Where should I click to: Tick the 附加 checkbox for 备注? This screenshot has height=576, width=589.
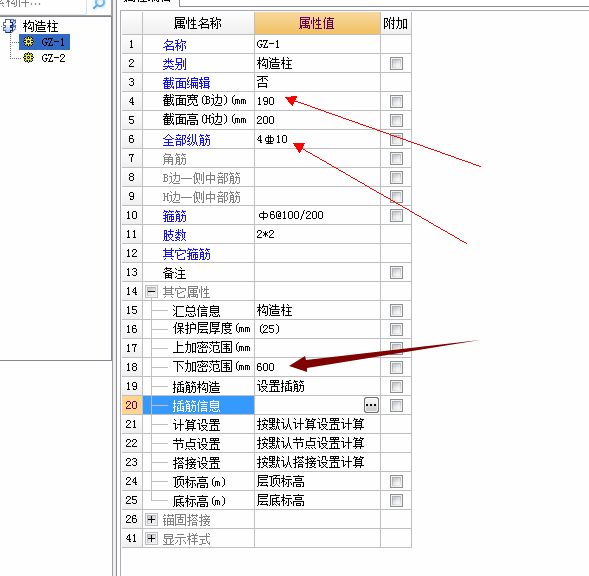coord(396,272)
